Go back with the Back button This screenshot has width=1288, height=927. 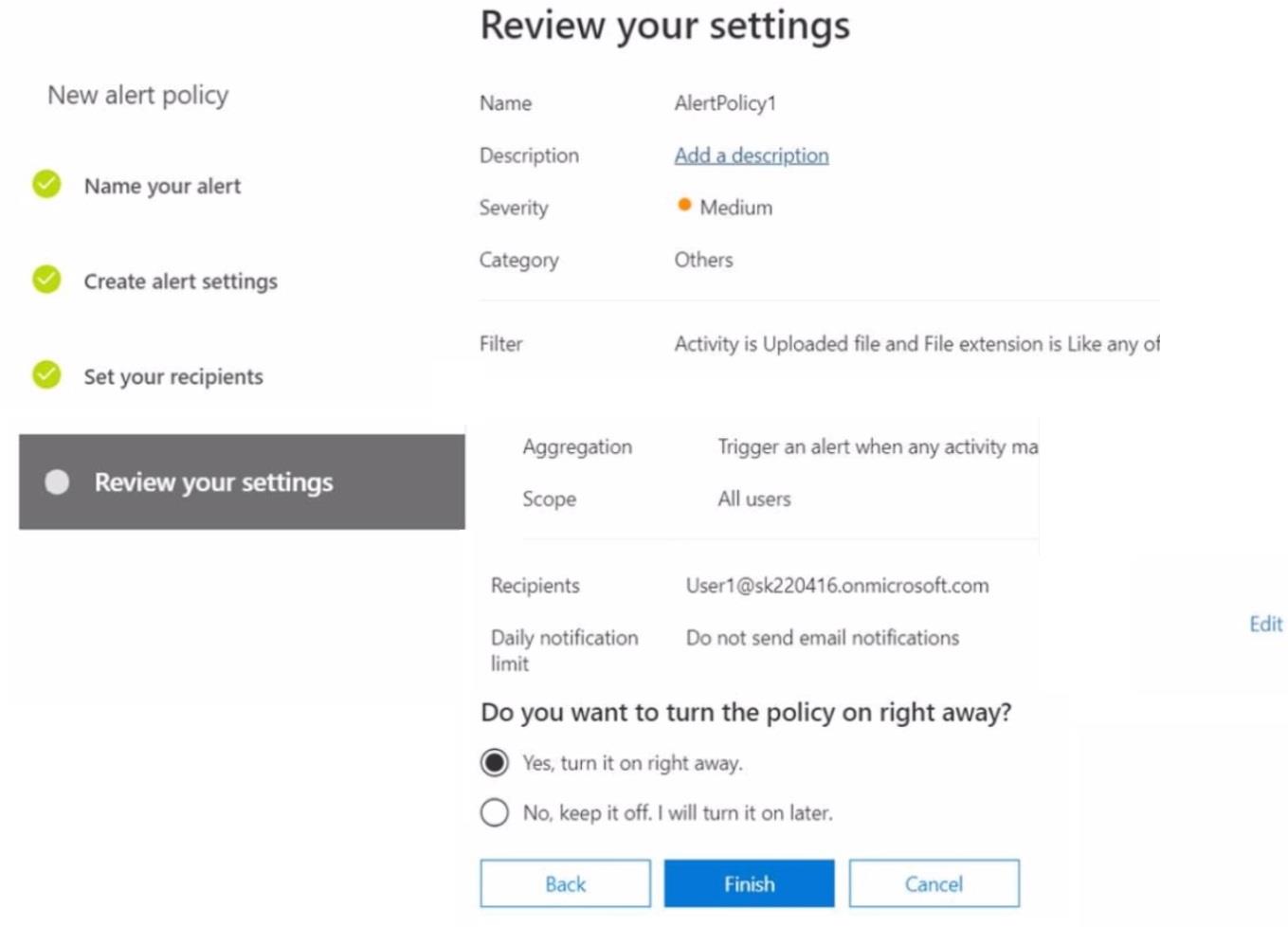(x=565, y=883)
